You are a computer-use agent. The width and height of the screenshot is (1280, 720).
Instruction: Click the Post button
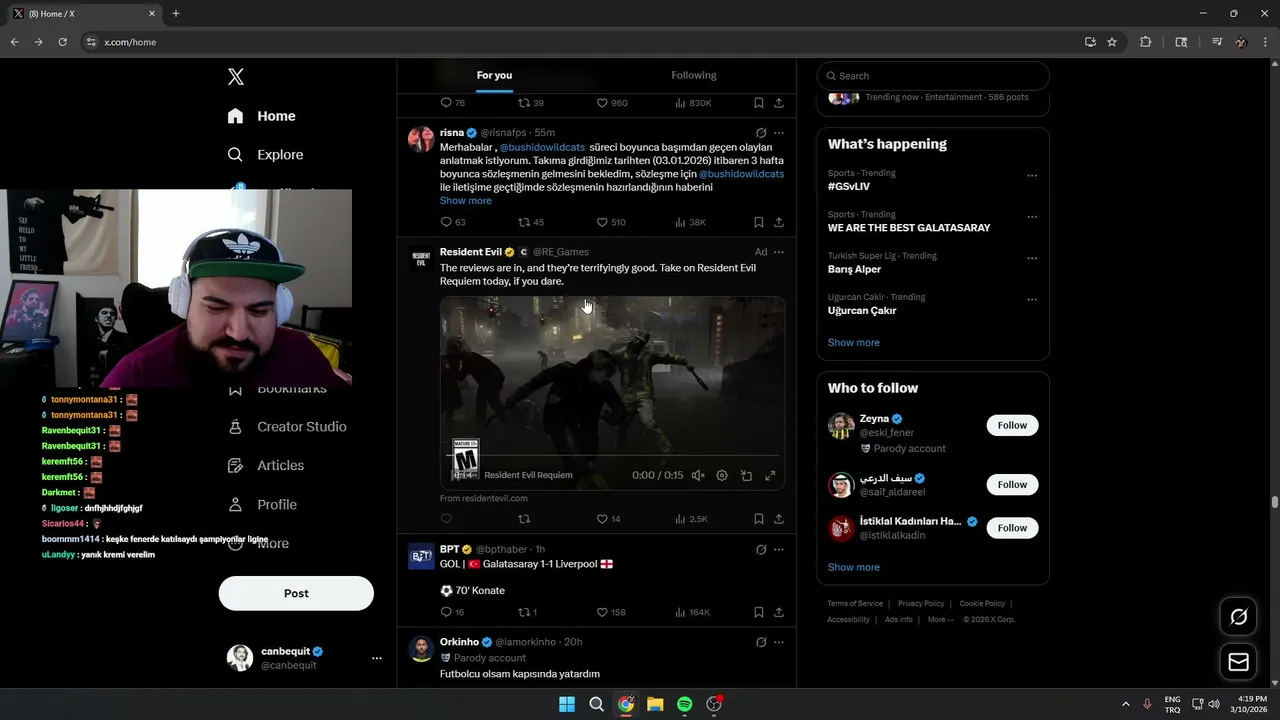(296, 593)
